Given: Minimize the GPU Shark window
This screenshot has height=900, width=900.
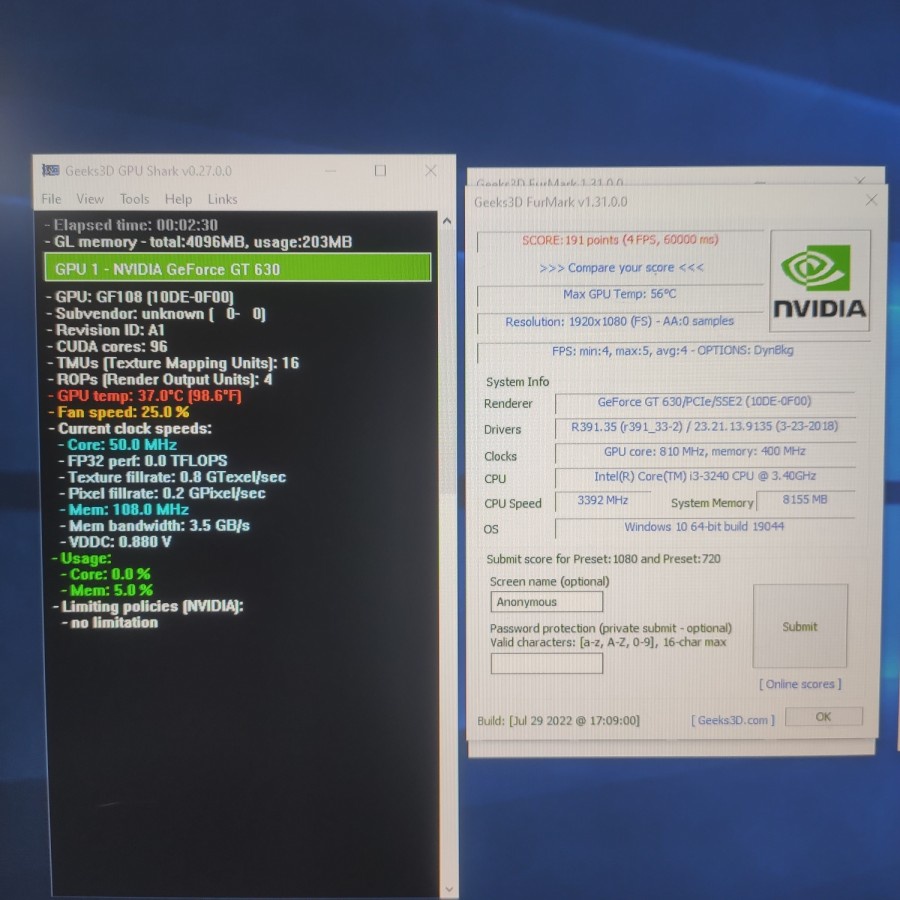Looking at the screenshot, I should pyautogui.click(x=330, y=171).
